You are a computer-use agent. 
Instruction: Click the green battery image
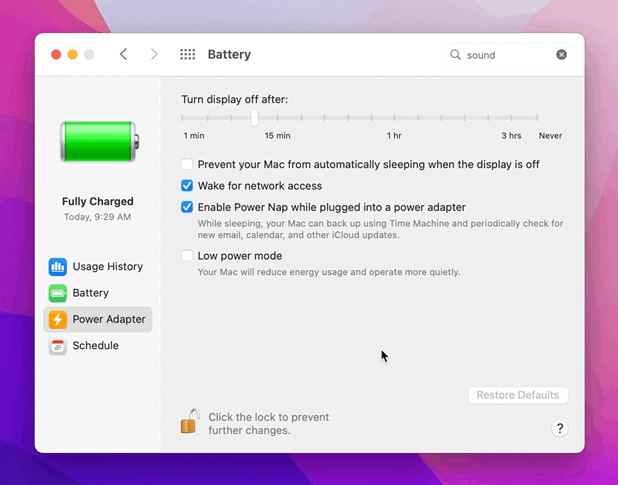(x=99, y=142)
